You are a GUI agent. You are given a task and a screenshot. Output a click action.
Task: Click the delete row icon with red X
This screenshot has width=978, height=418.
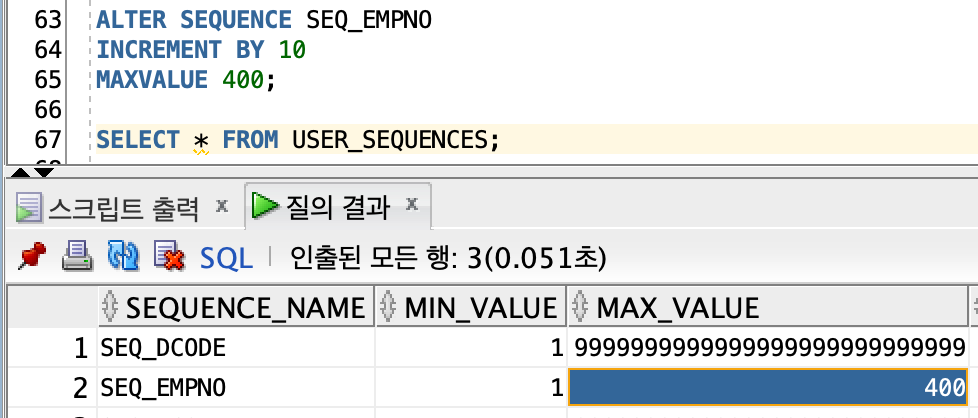pos(169,256)
